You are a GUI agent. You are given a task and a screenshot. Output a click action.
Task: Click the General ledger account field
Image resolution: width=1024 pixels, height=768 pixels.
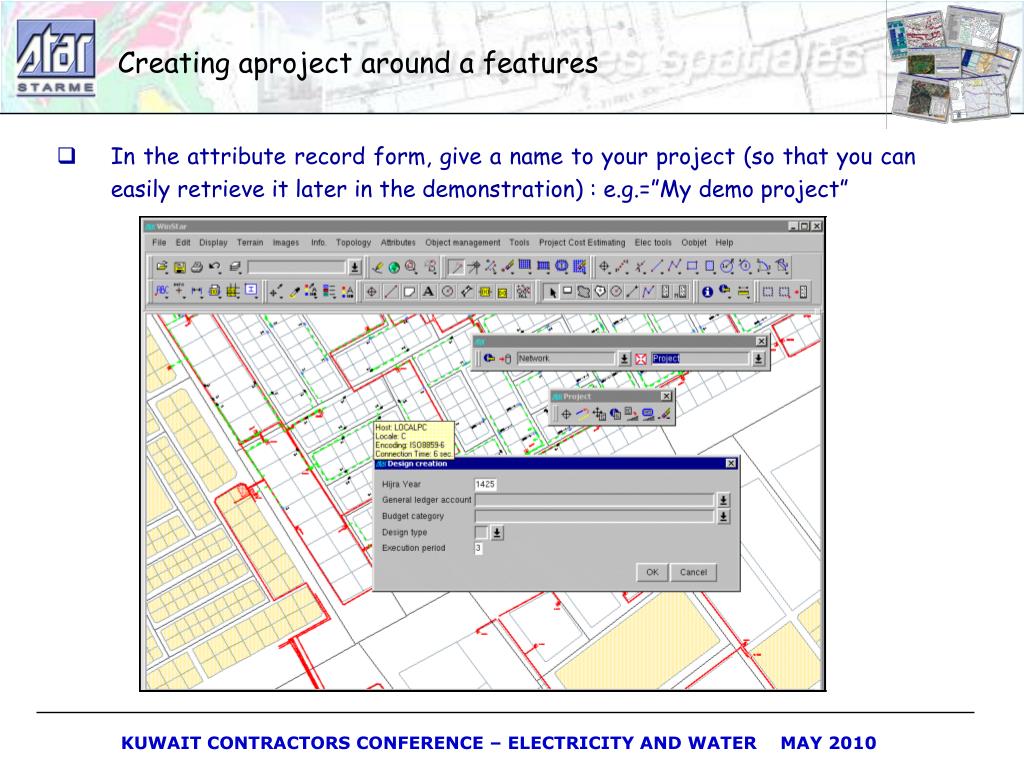594,500
